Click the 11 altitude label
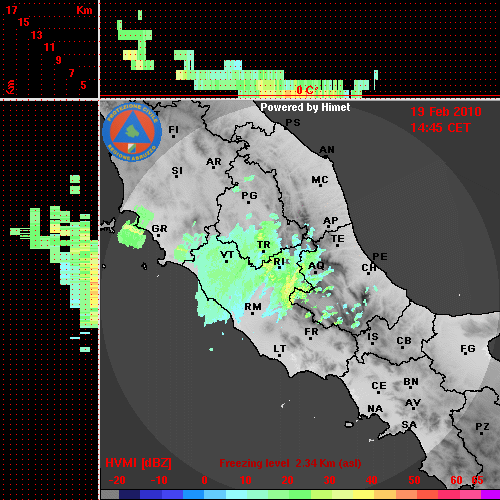This screenshot has width=500, height=500. 49,47
